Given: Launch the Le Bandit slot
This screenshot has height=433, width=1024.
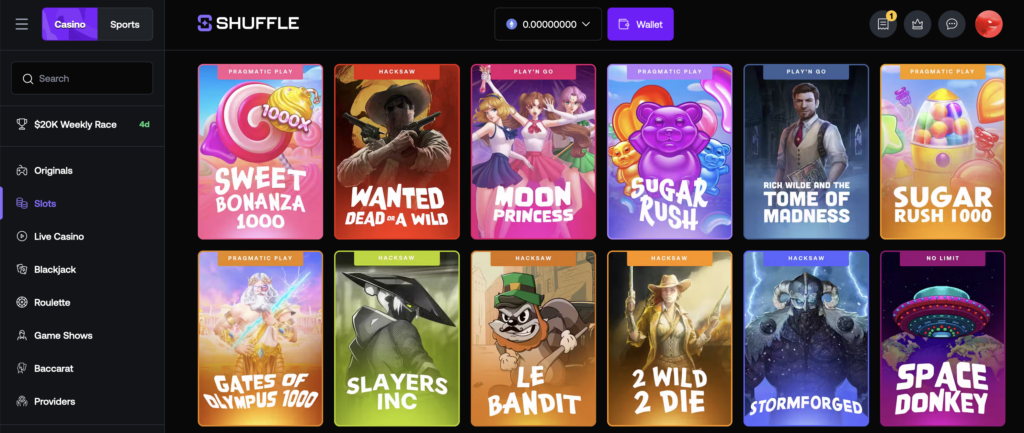Looking at the screenshot, I should (532, 338).
